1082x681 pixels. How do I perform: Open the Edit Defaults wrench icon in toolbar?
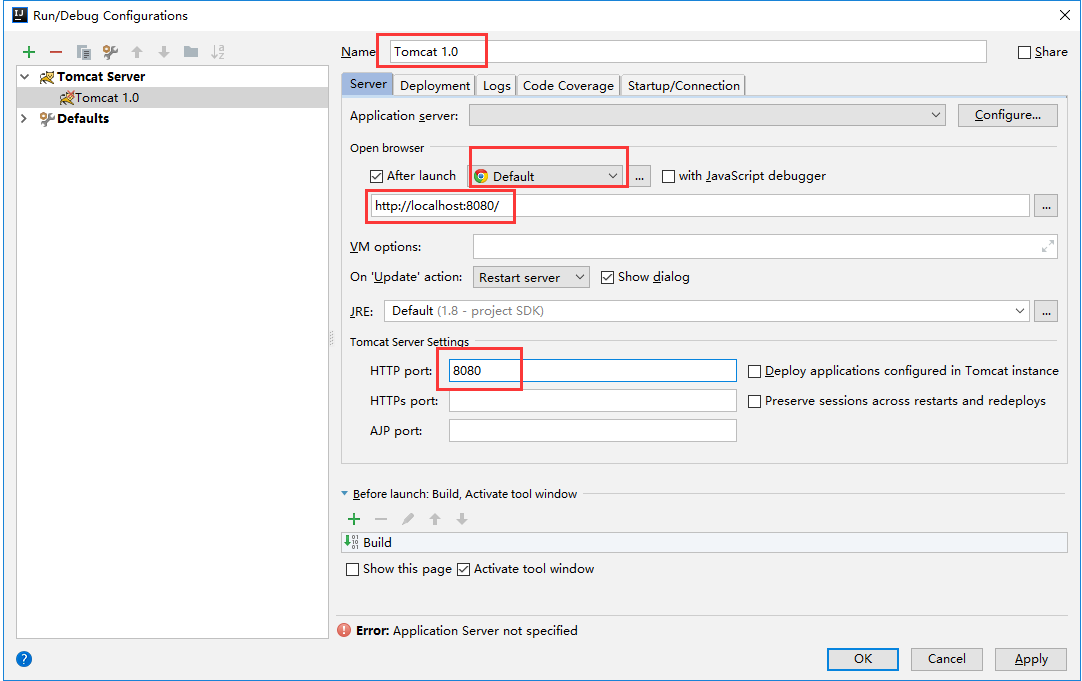[x=110, y=52]
